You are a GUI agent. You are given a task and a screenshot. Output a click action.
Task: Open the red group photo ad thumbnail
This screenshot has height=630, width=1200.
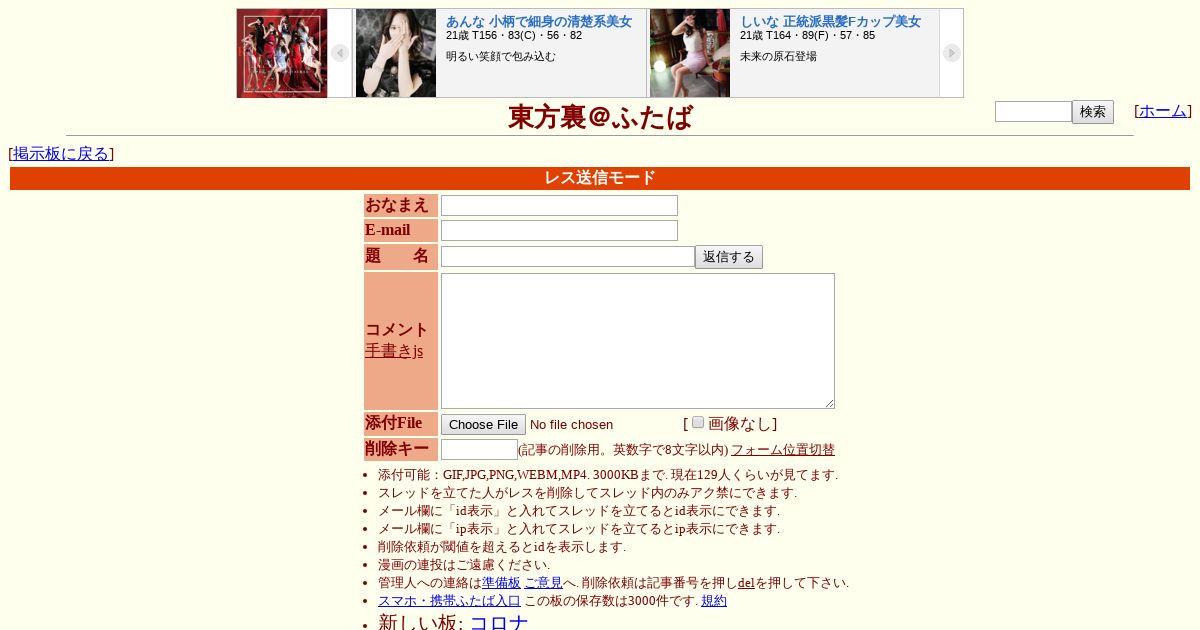282,53
